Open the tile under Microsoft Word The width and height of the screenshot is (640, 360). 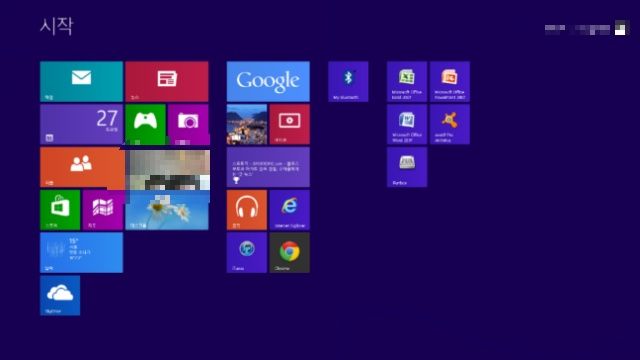[x=407, y=167]
